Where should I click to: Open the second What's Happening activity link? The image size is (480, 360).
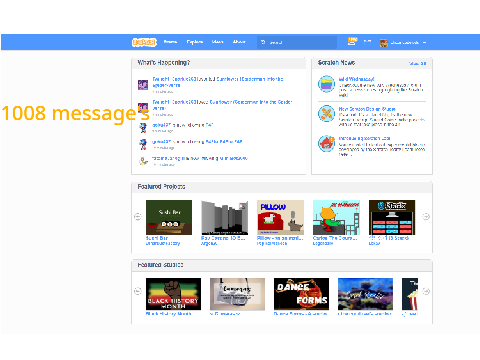(222, 105)
